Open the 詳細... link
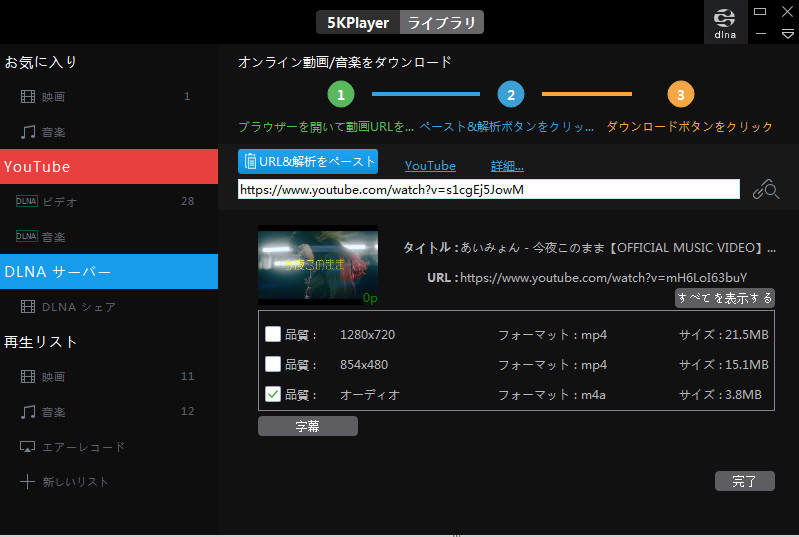Screen dimensions: 799x537 pos(507,166)
